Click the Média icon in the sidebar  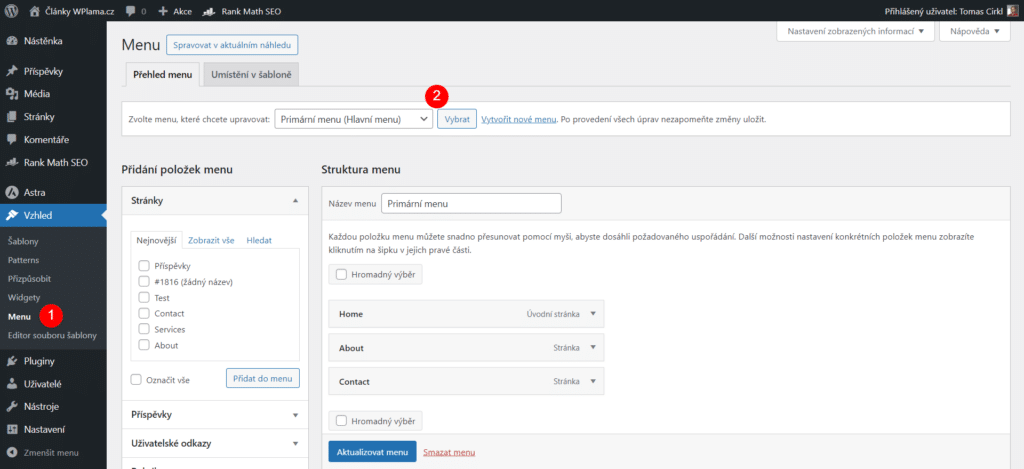point(11,94)
